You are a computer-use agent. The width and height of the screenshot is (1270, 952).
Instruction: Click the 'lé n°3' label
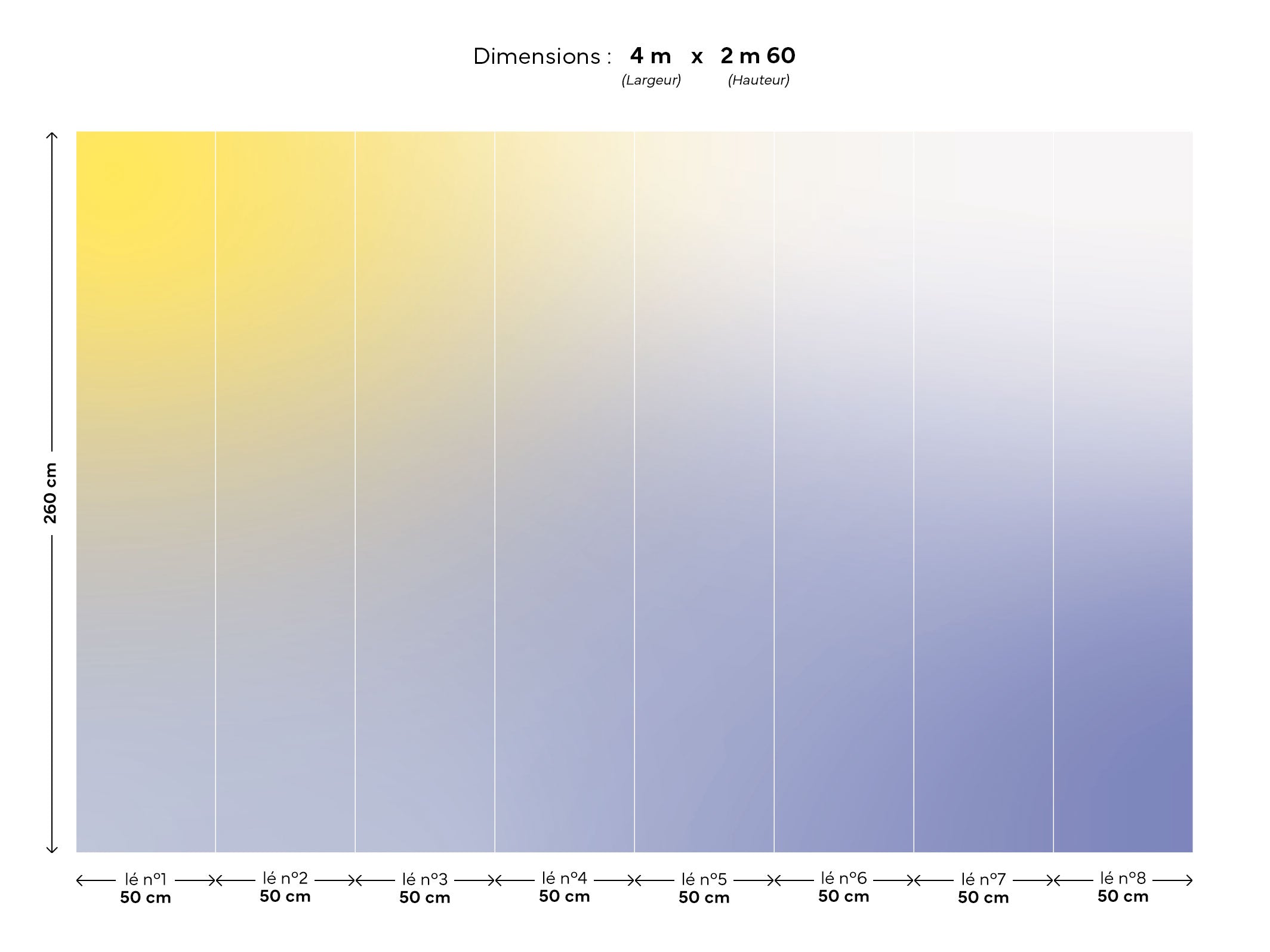424,879
